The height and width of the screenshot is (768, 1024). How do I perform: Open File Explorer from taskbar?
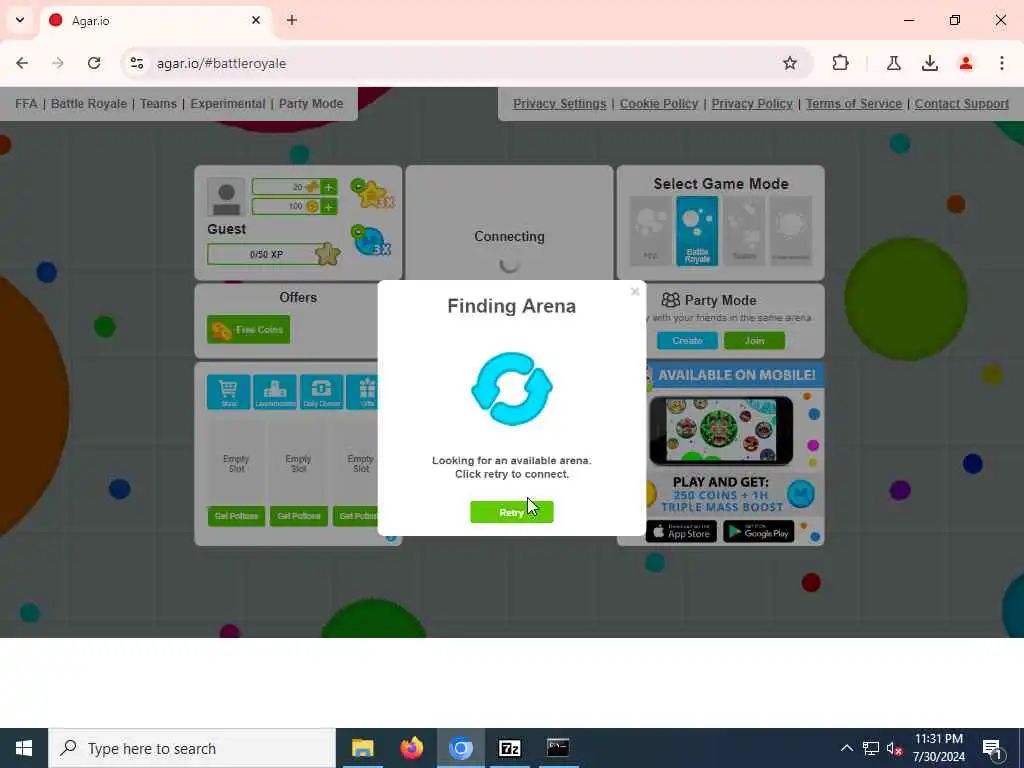(x=362, y=748)
